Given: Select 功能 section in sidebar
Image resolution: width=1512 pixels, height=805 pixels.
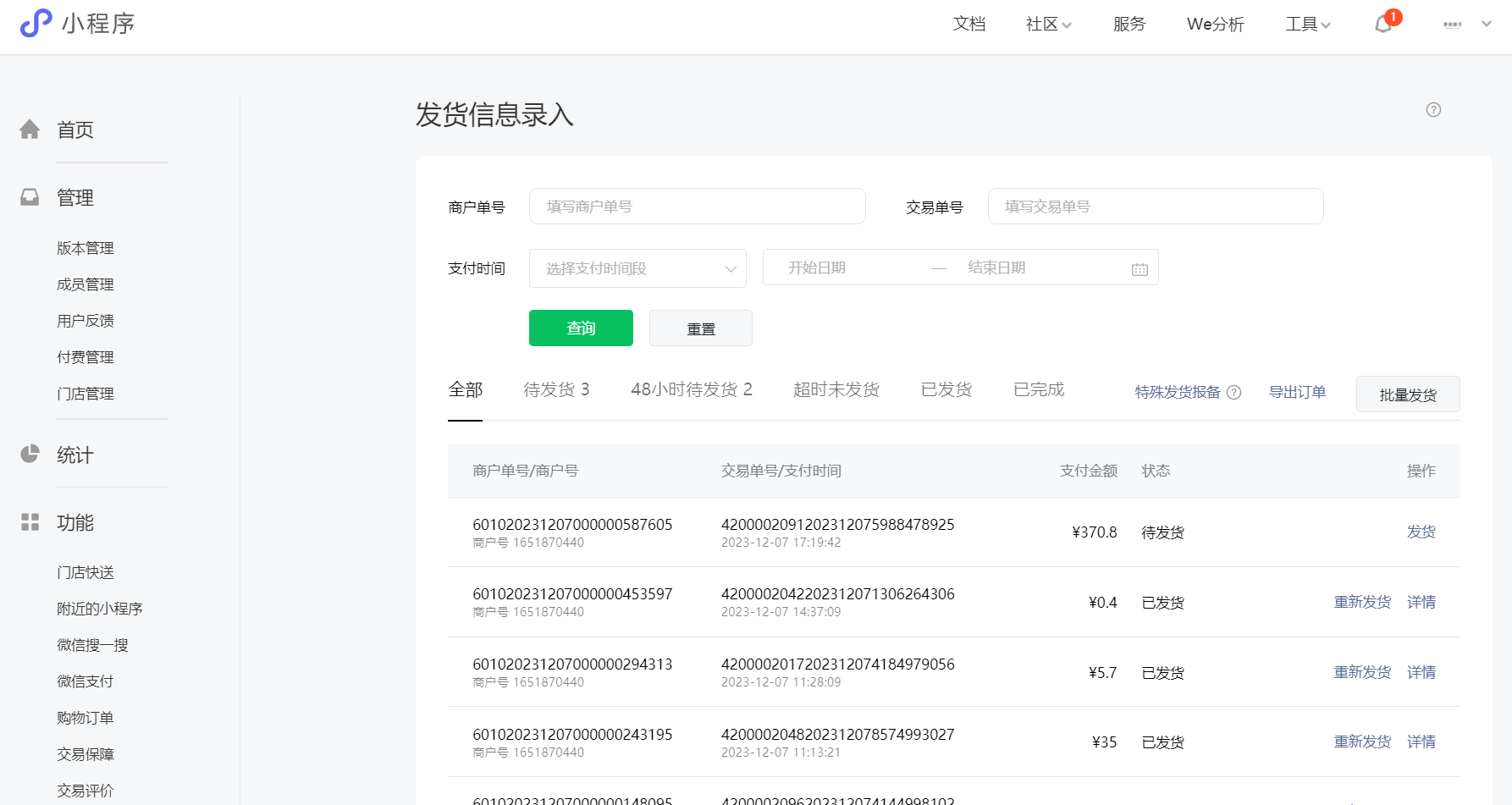Looking at the screenshot, I should [x=74, y=522].
